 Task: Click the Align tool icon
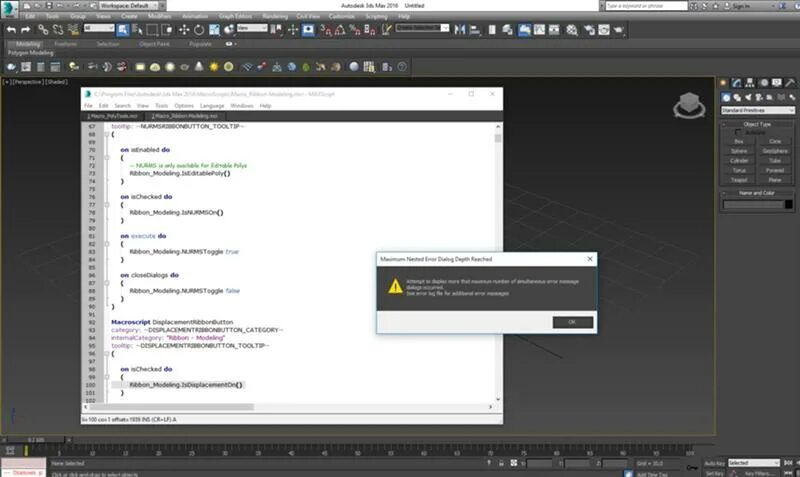tap(475, 30)
